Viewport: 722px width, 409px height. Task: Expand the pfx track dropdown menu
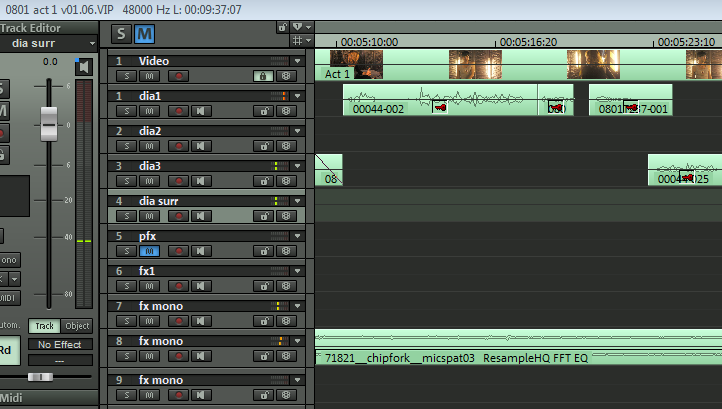coord(297,236)
